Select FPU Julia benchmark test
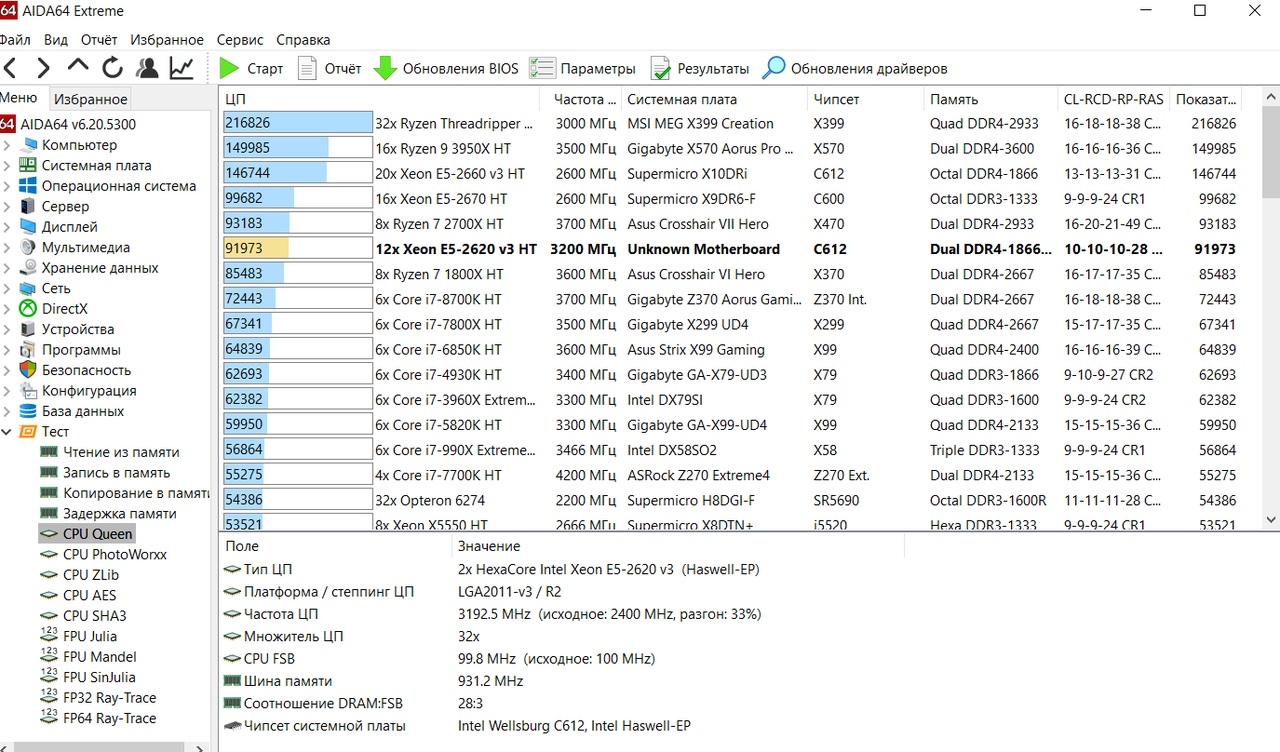 click(89, 636)
